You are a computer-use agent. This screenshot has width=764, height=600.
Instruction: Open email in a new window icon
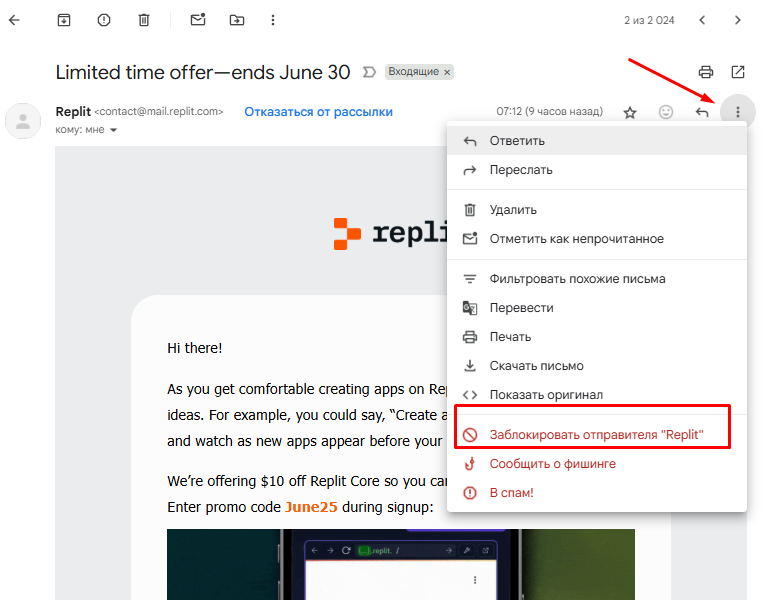738,72
